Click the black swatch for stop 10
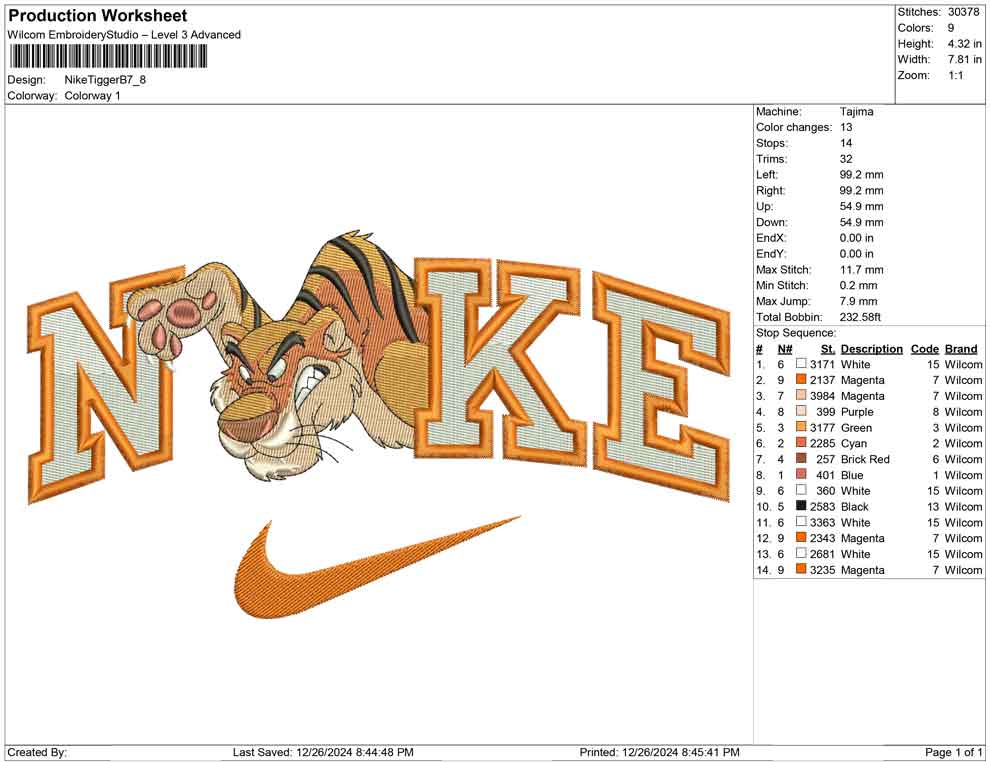The height and width of the screenshot is (762, 990). click(801, 506)
